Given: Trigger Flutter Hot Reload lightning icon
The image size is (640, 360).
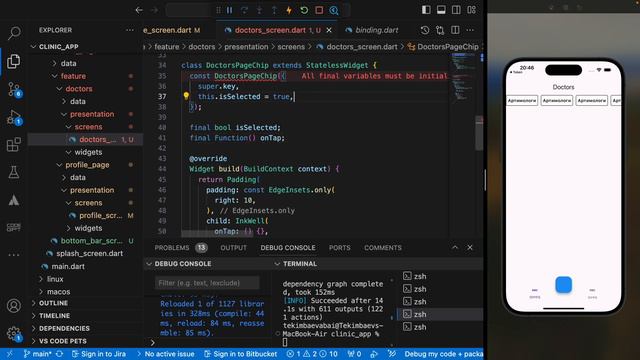Looking at the screenshot, I should click(x=289, y=10).
